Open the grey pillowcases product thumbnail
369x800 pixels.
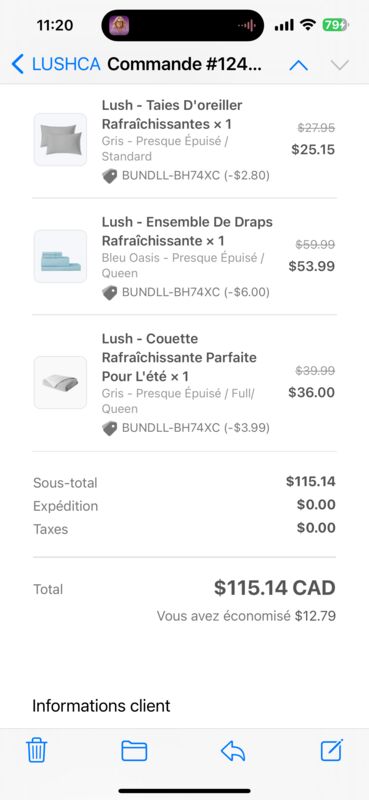[60, 139]
